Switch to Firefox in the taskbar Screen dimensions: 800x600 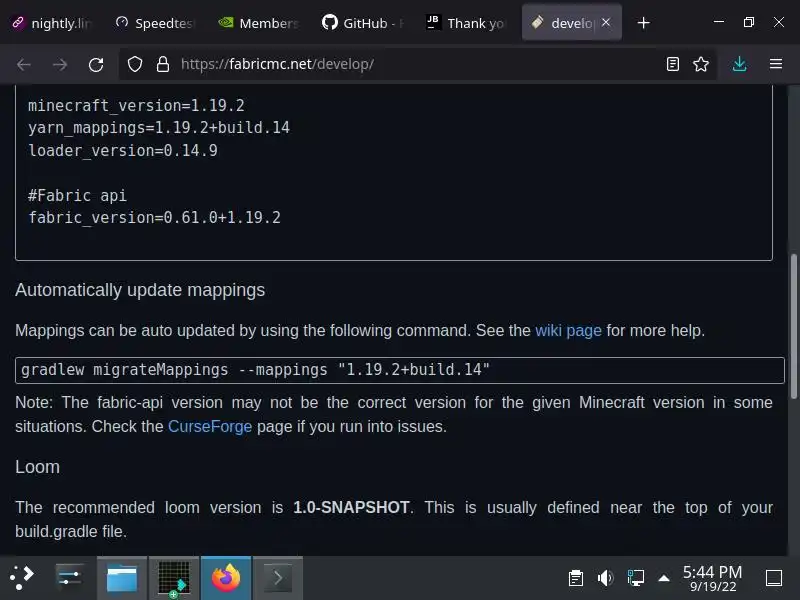pyautogui.click(x=226, y=578)
